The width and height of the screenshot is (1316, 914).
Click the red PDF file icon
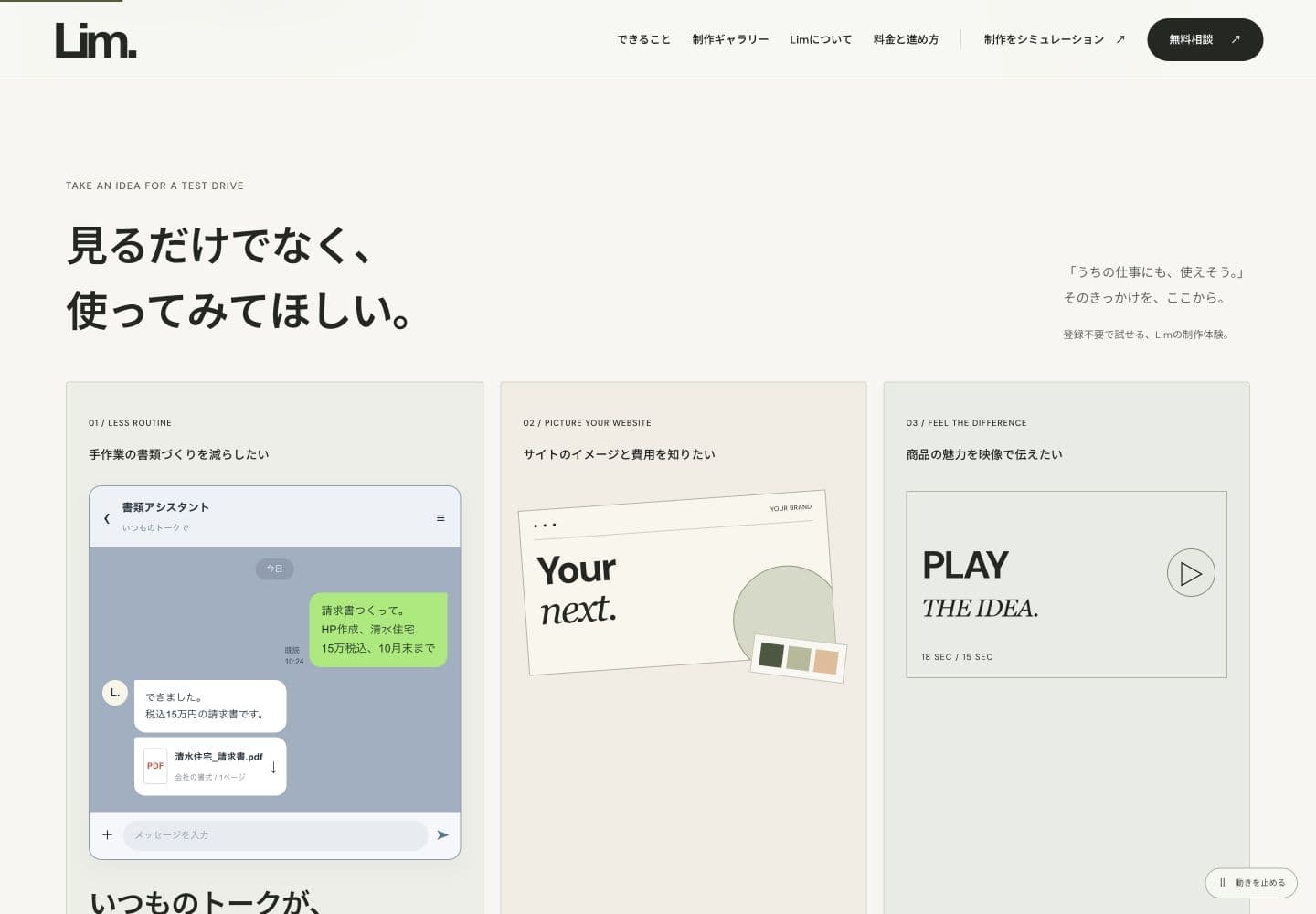point(155,766)
